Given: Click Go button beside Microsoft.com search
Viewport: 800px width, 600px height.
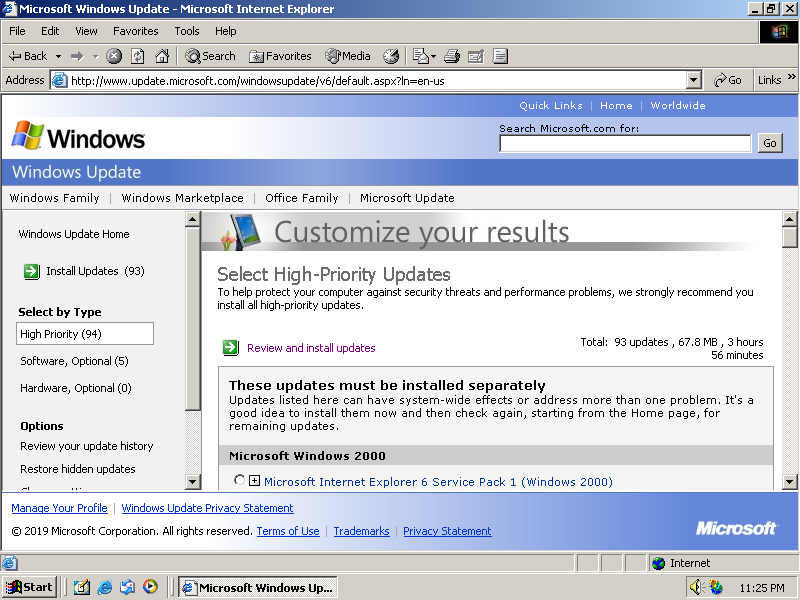Looking at the screenshot, I should [770, 143].
